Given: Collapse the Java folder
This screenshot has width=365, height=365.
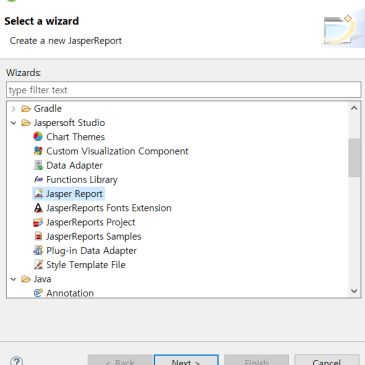Looking at the screenshot, I should [x=13, y=279].
